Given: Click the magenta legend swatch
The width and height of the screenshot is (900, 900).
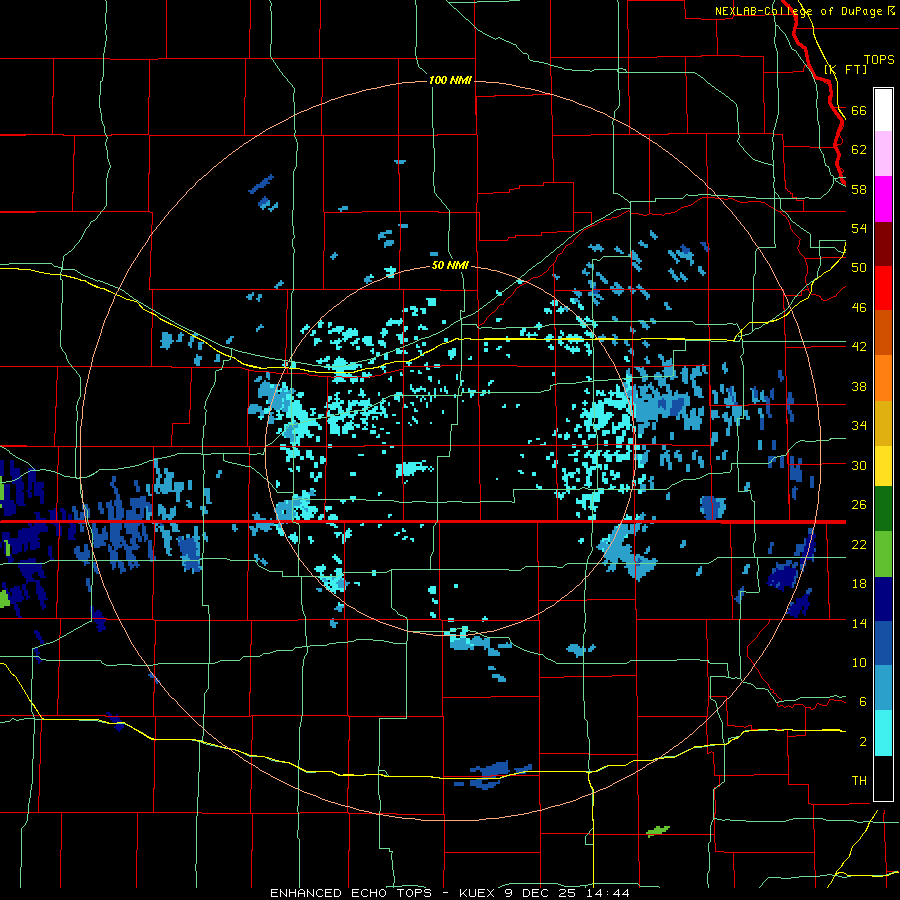Looking at the screenshot, I should (x=883, y=199).
